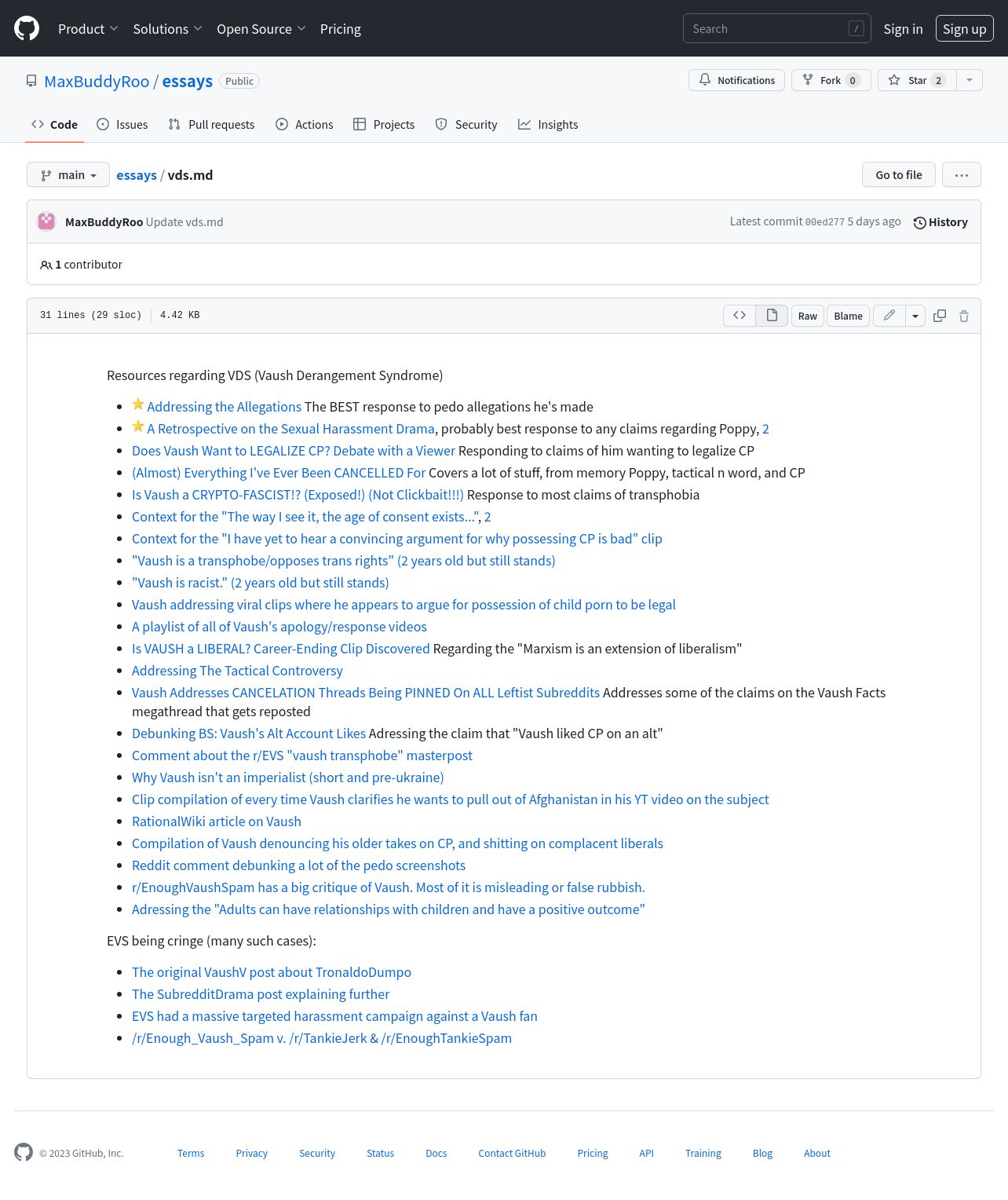This screenshot has height=1200, width=1008.
Task: Star the essays repository
Action: (x=917, y=80)
